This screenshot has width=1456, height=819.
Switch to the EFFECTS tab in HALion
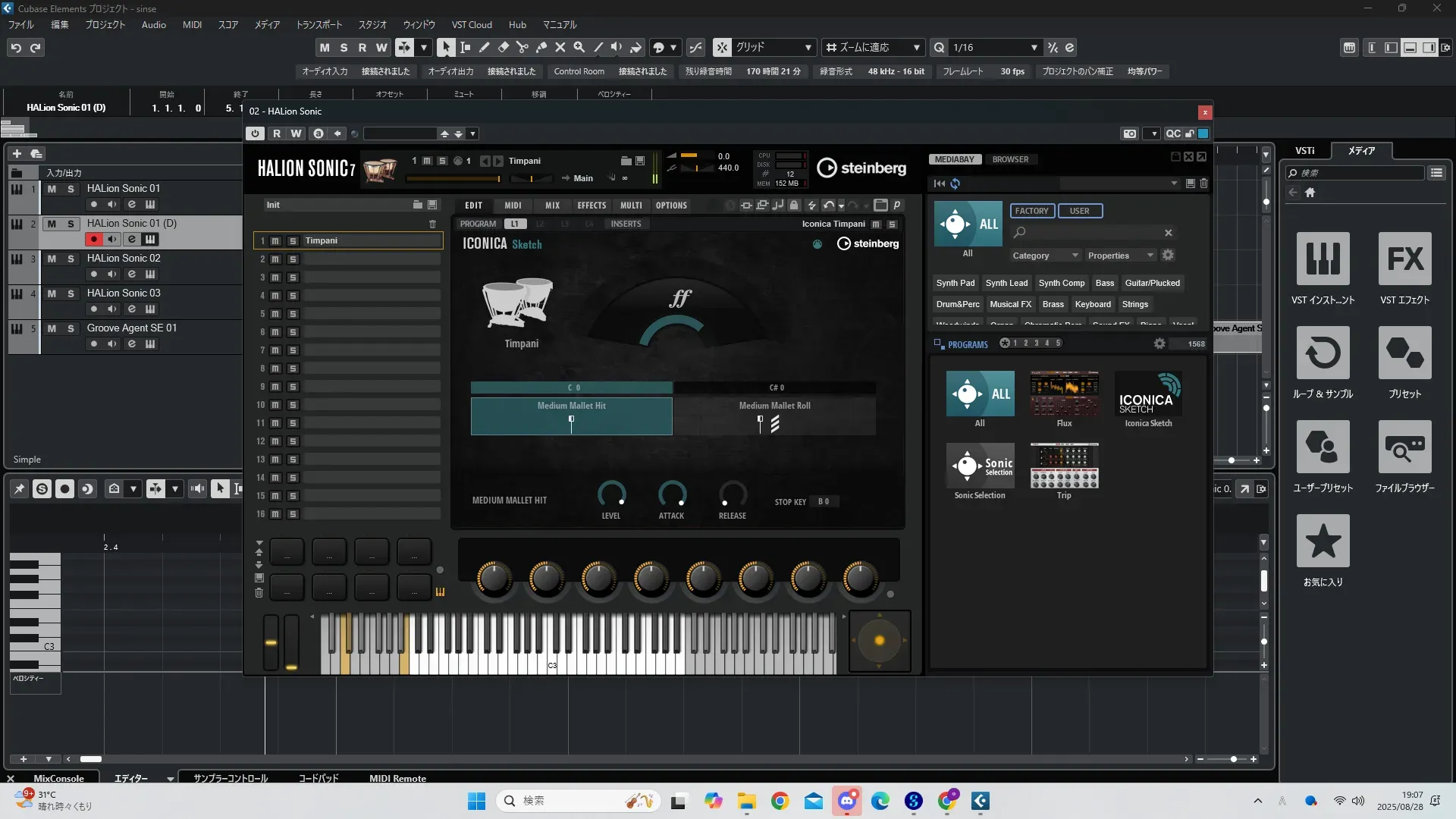point(591,206)
